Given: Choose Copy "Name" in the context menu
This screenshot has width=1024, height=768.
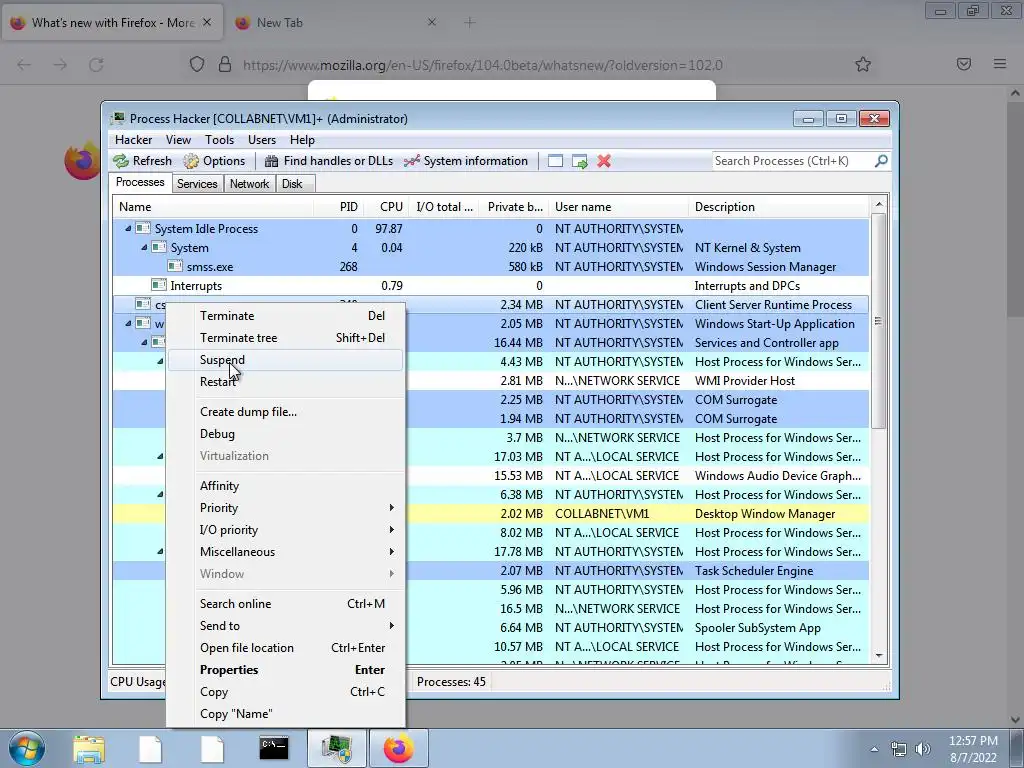Looking at the screenshot, I should 285,714.
